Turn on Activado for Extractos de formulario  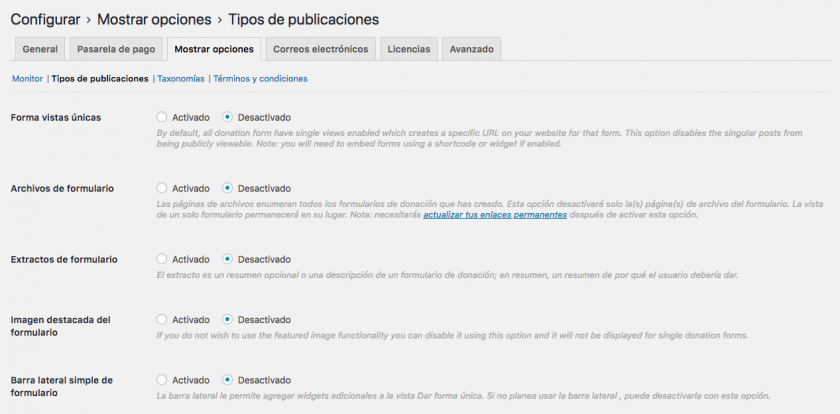click(163, 259)
